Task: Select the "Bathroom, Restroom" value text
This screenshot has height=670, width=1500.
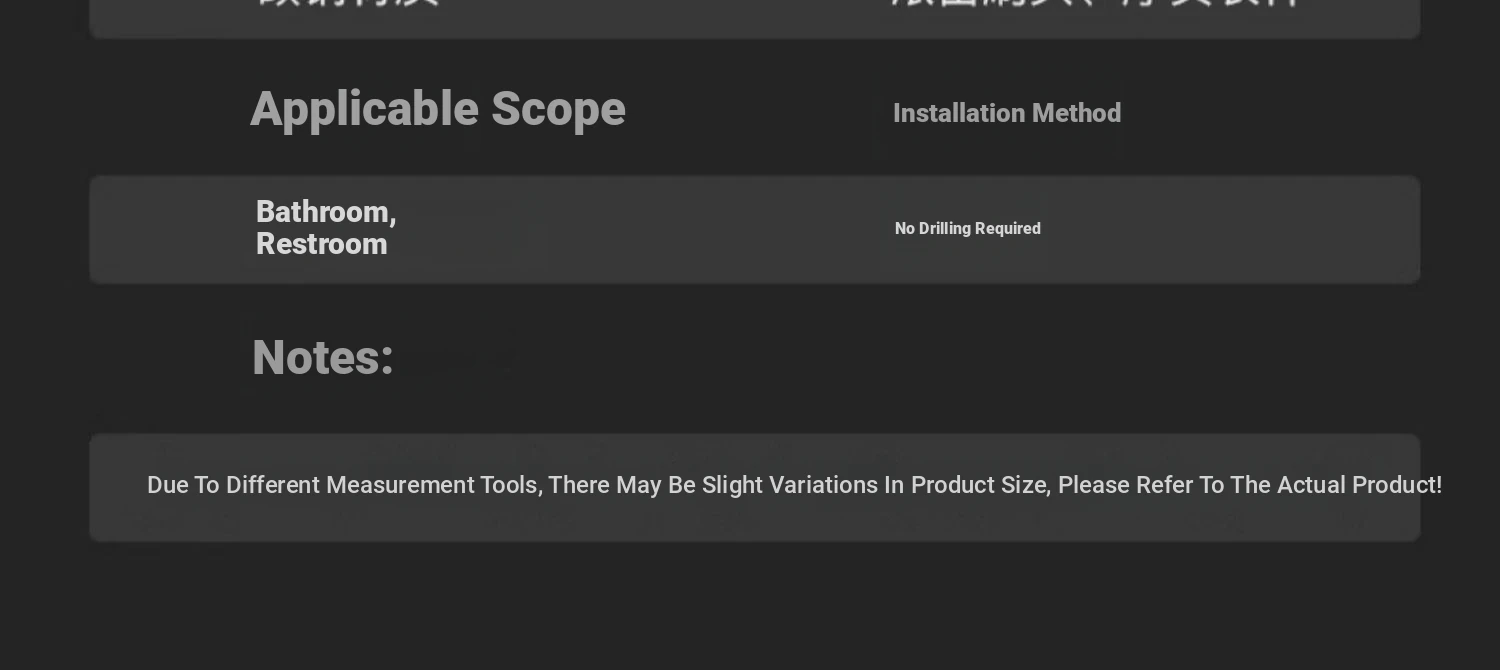Action: (327, 228)
